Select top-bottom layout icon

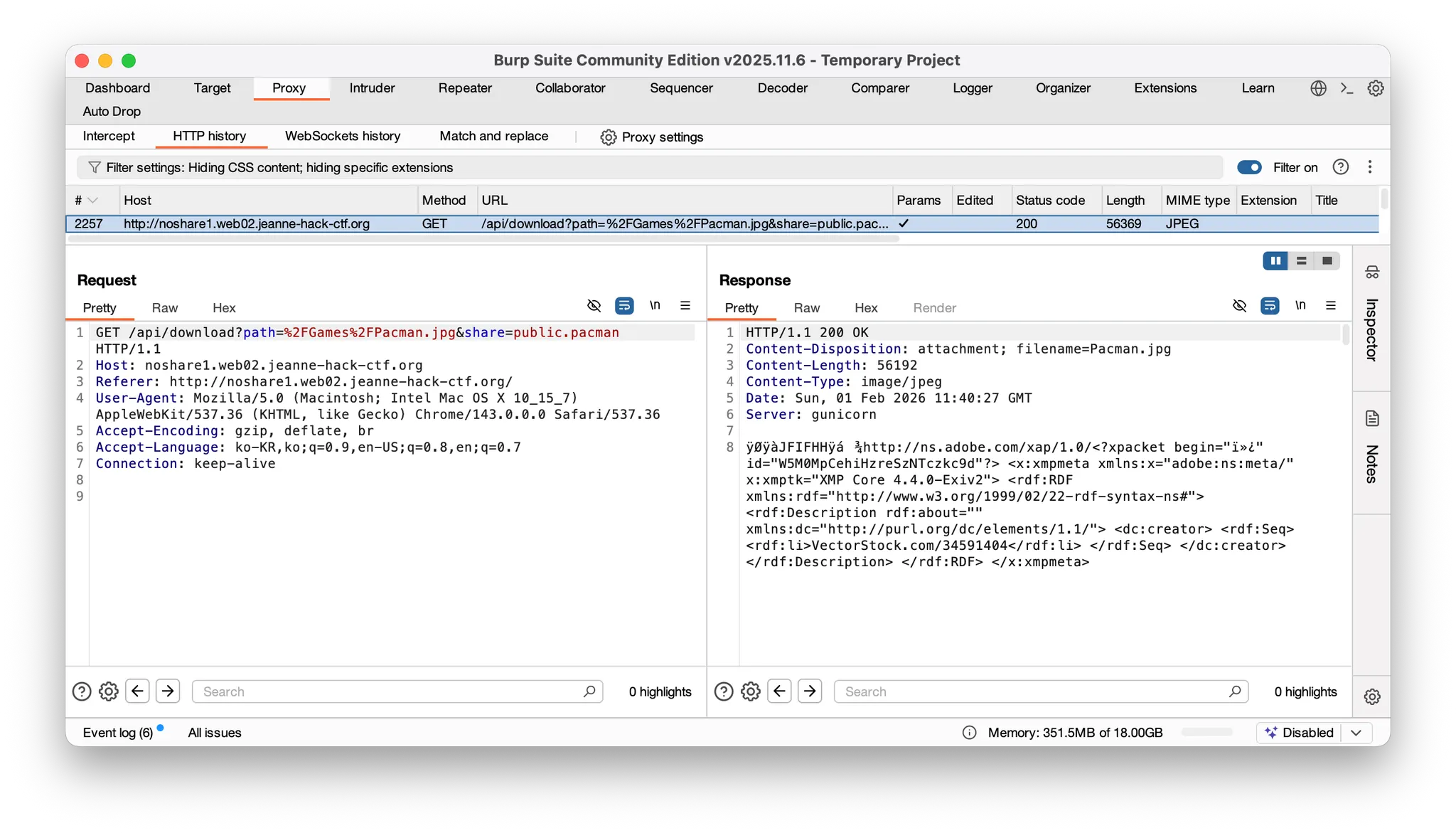pyautogui.click(x=1301, y=261)
